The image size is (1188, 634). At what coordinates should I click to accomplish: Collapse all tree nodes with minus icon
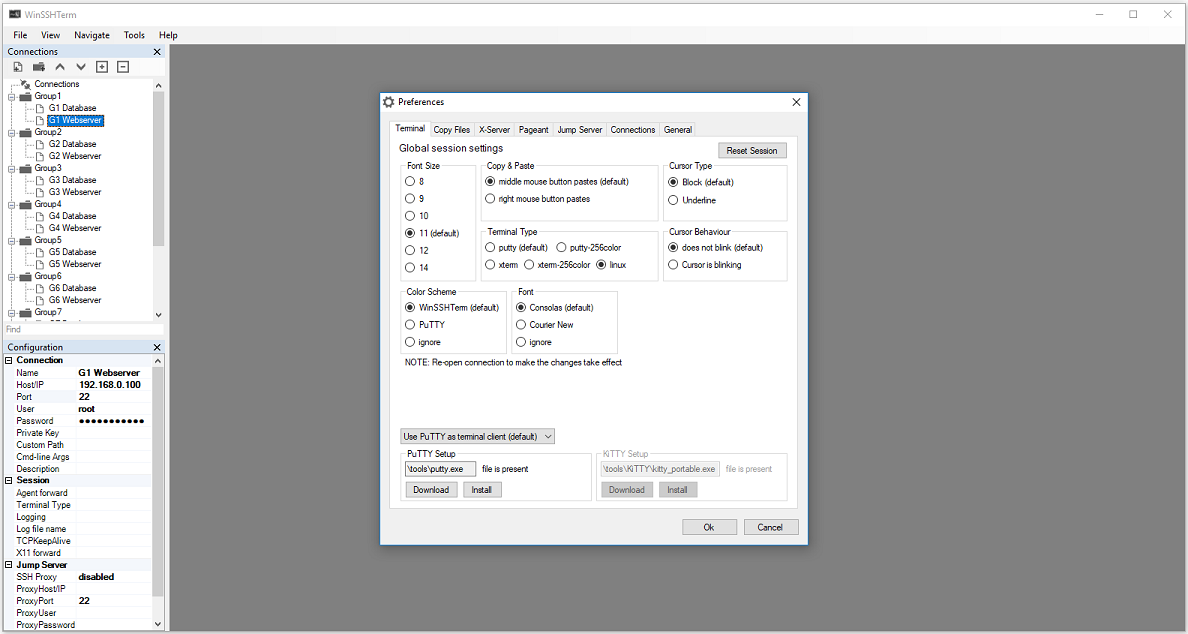[123, 67]
